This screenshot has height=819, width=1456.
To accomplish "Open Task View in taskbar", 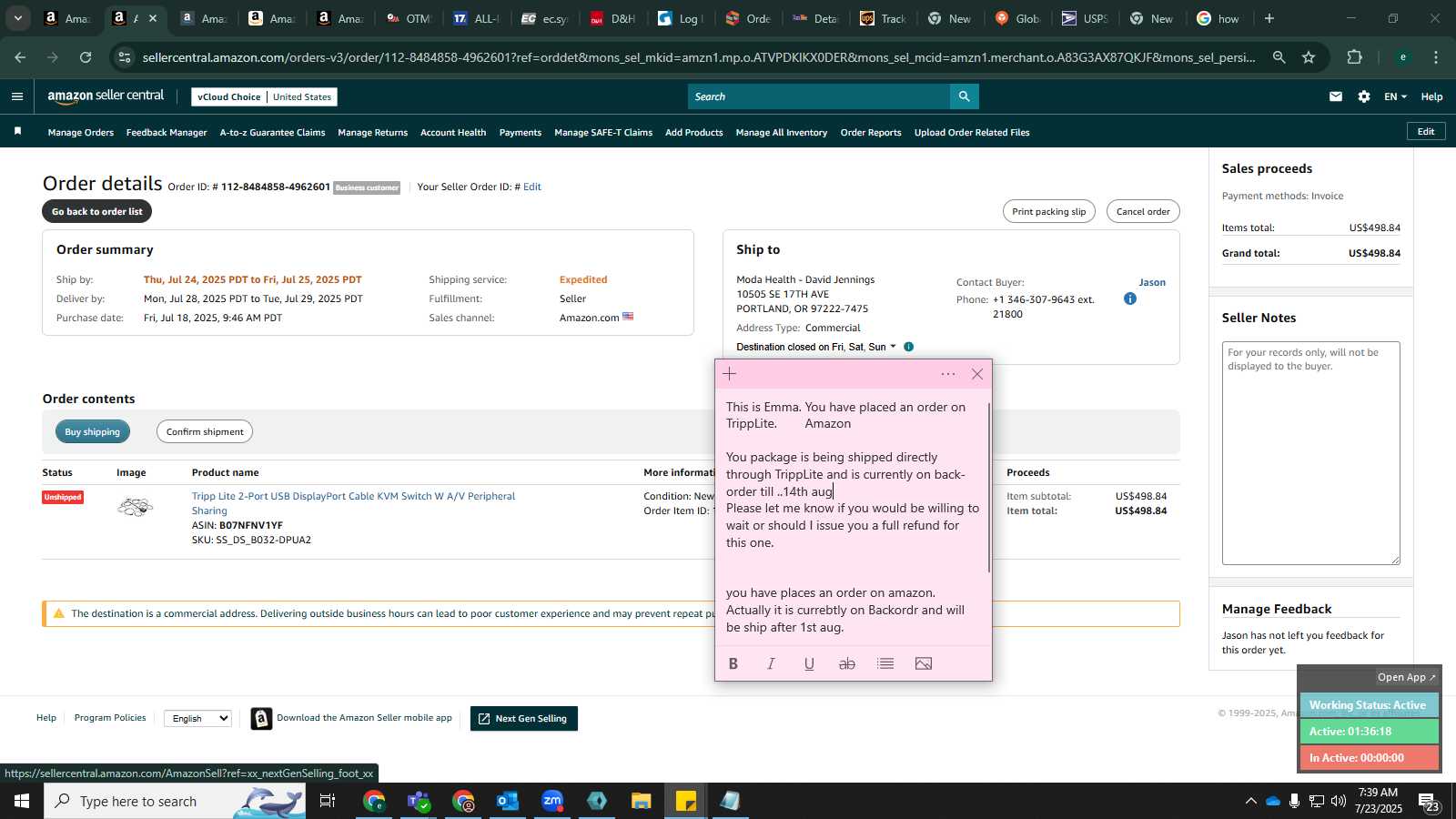I will (x=328, y=801).
